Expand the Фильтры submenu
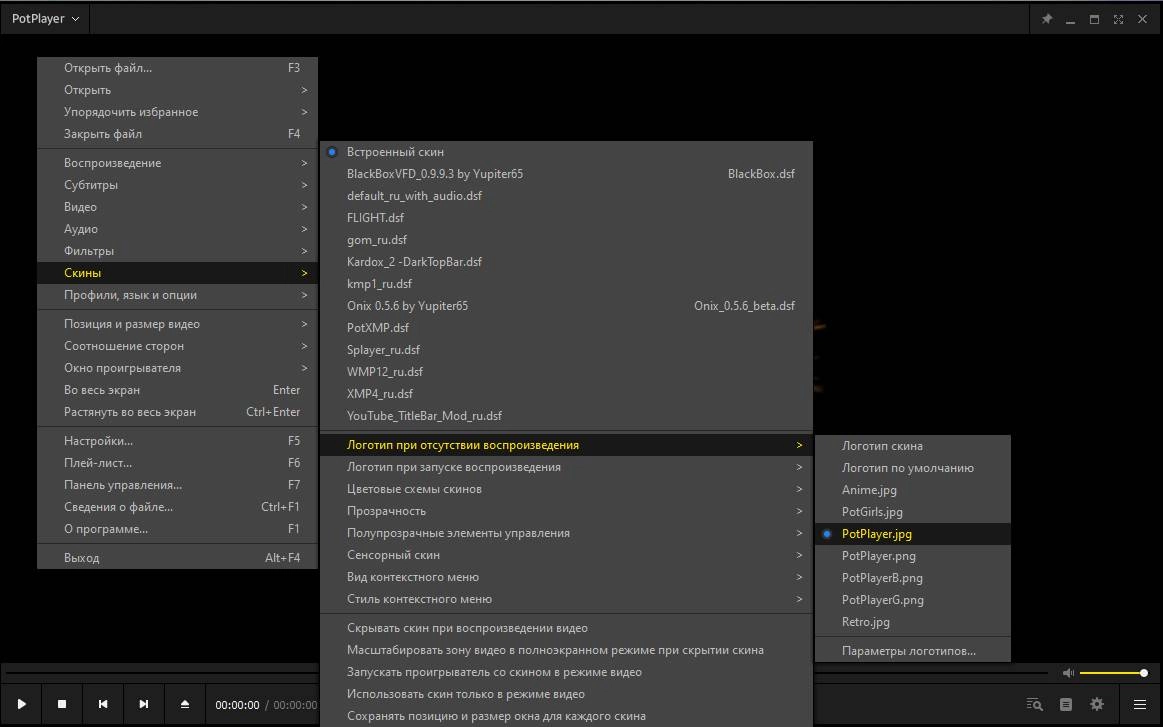 (x=177, y=251)
